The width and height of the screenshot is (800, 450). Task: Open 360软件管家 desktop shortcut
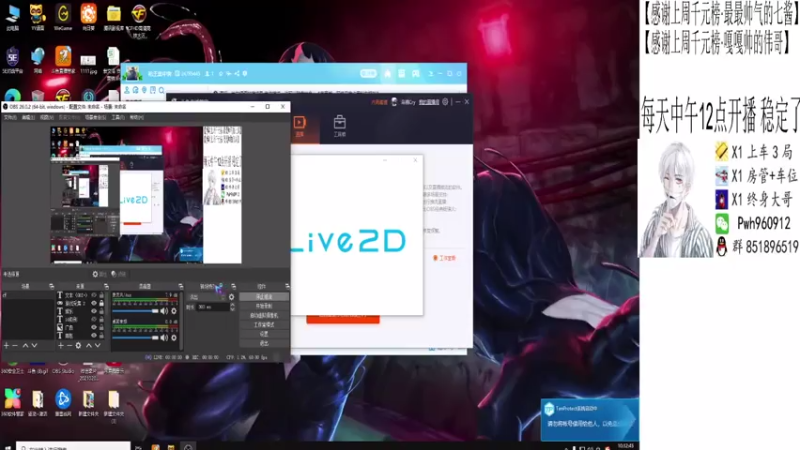click(x=13, y=403)
